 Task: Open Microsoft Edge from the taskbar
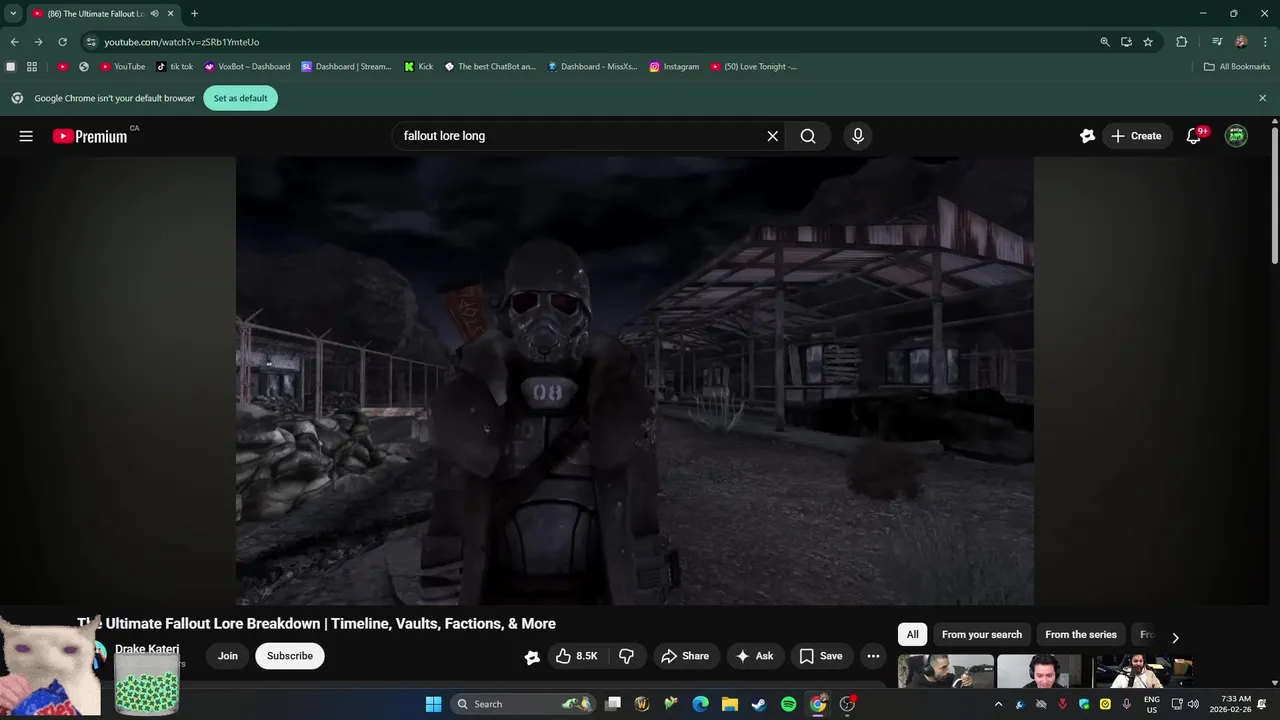click(700, 704)
